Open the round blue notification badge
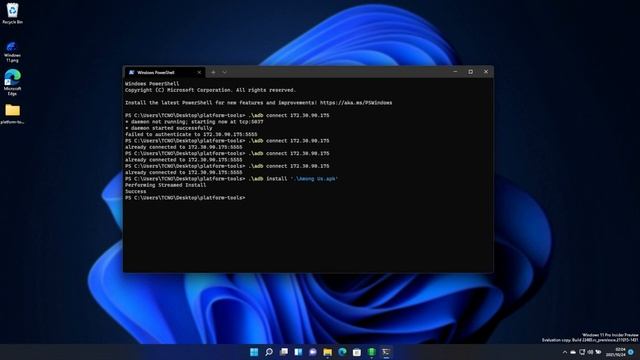Screen dimensions: 640x360 click(631, 352)
